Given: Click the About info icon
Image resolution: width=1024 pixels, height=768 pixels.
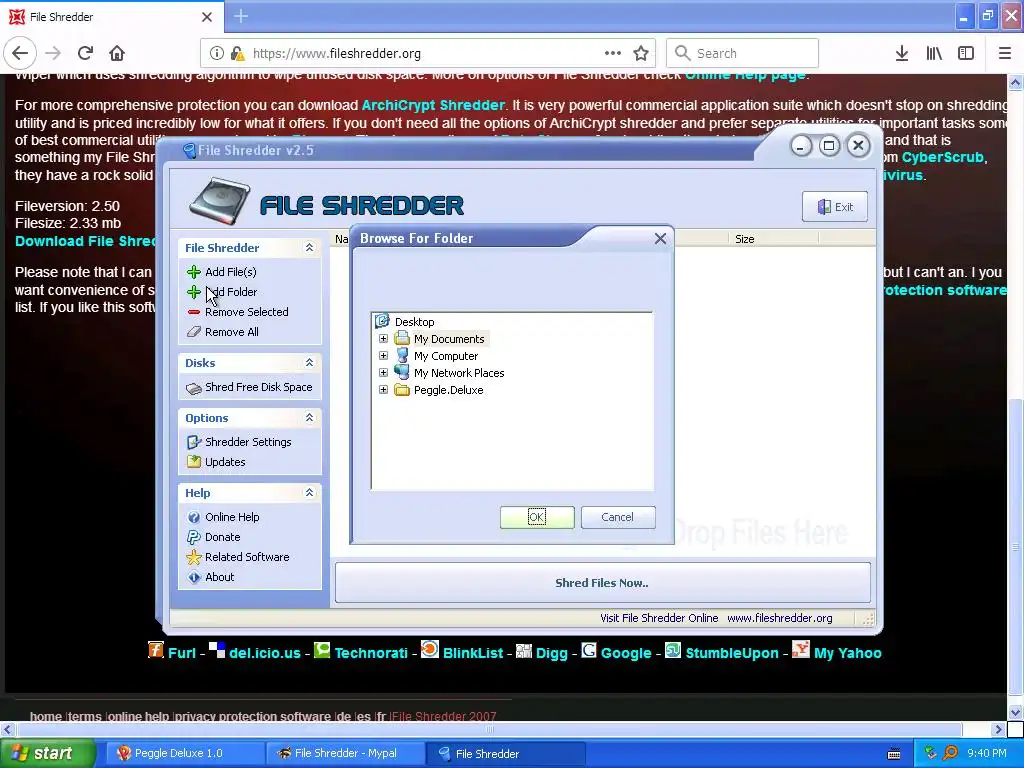Looking at the screenshot, I should coord(194,577).
